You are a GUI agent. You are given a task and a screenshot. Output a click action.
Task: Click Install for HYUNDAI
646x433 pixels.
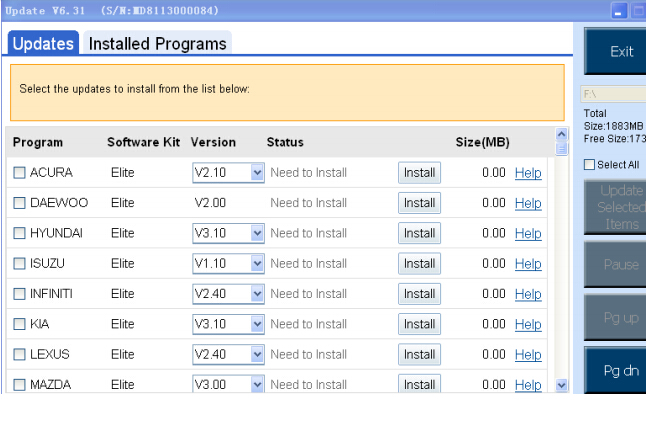(419, 233)
